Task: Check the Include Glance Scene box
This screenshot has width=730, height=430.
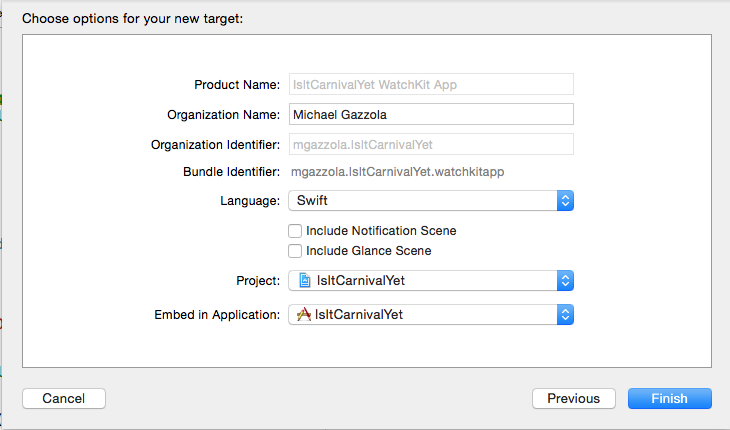Action: [295, 251]
